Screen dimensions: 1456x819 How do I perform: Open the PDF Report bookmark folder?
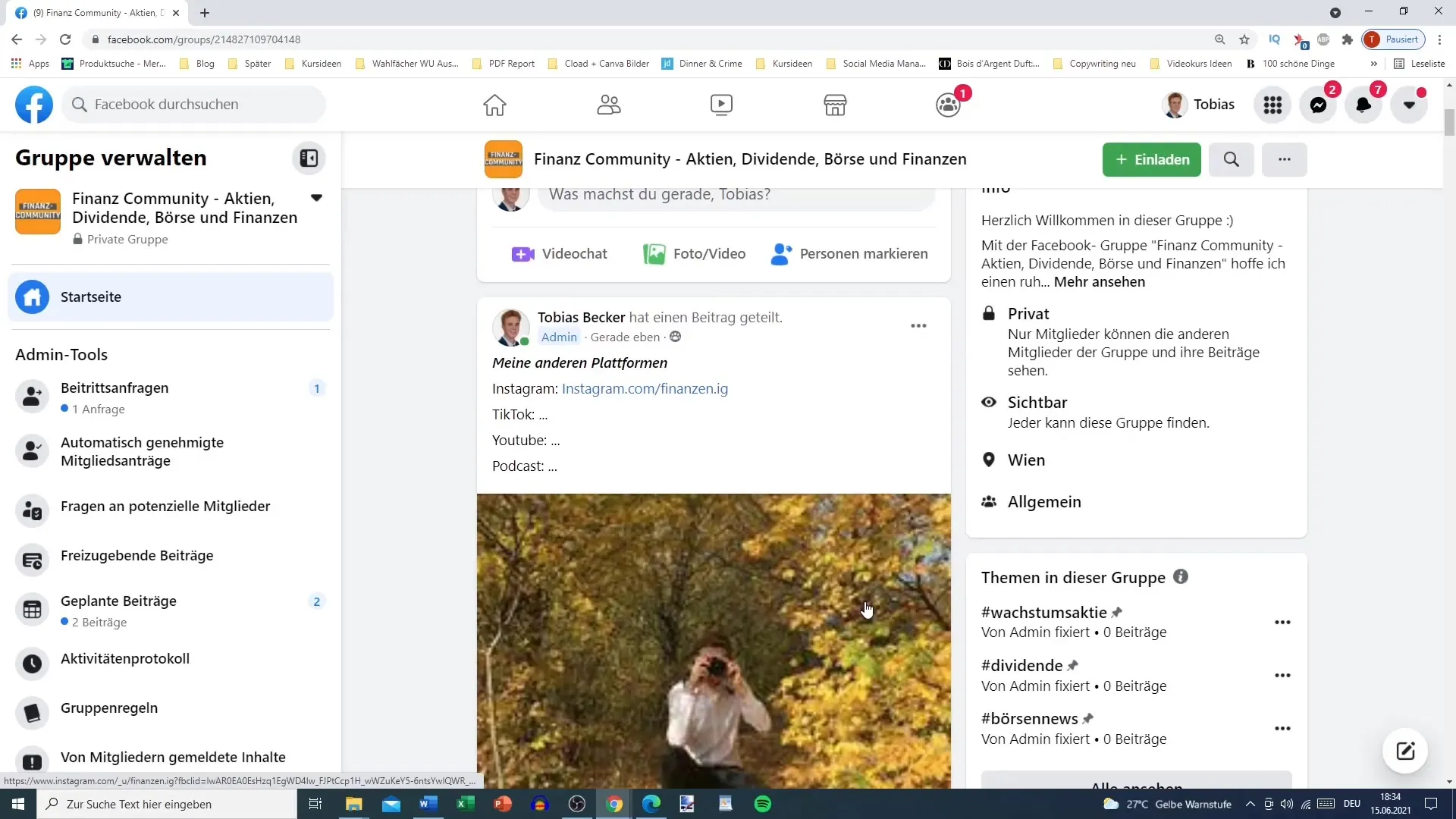click(x=504, y=64)
